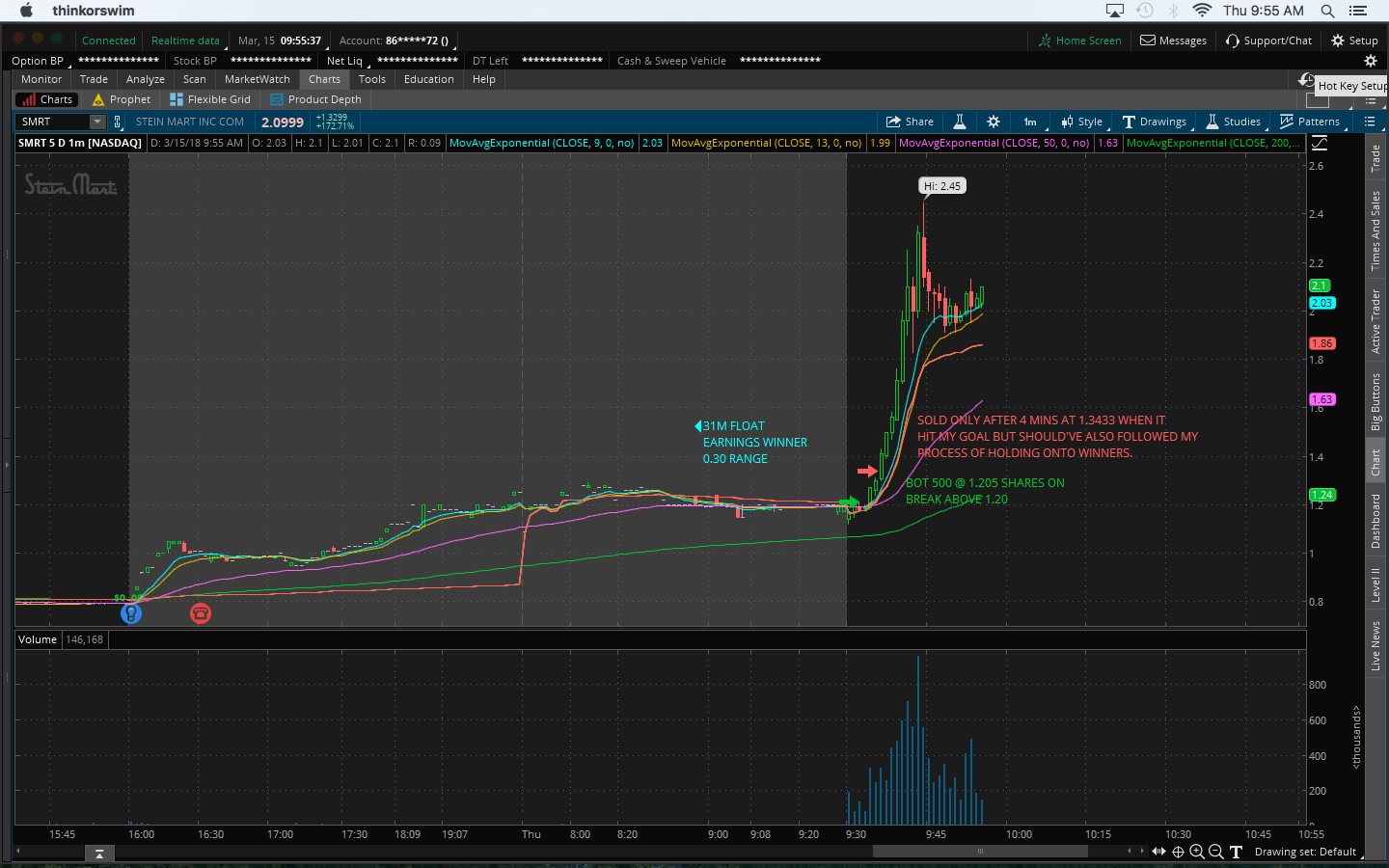
Task: Click the flask icon next to Share
Action: click(960, 122)
